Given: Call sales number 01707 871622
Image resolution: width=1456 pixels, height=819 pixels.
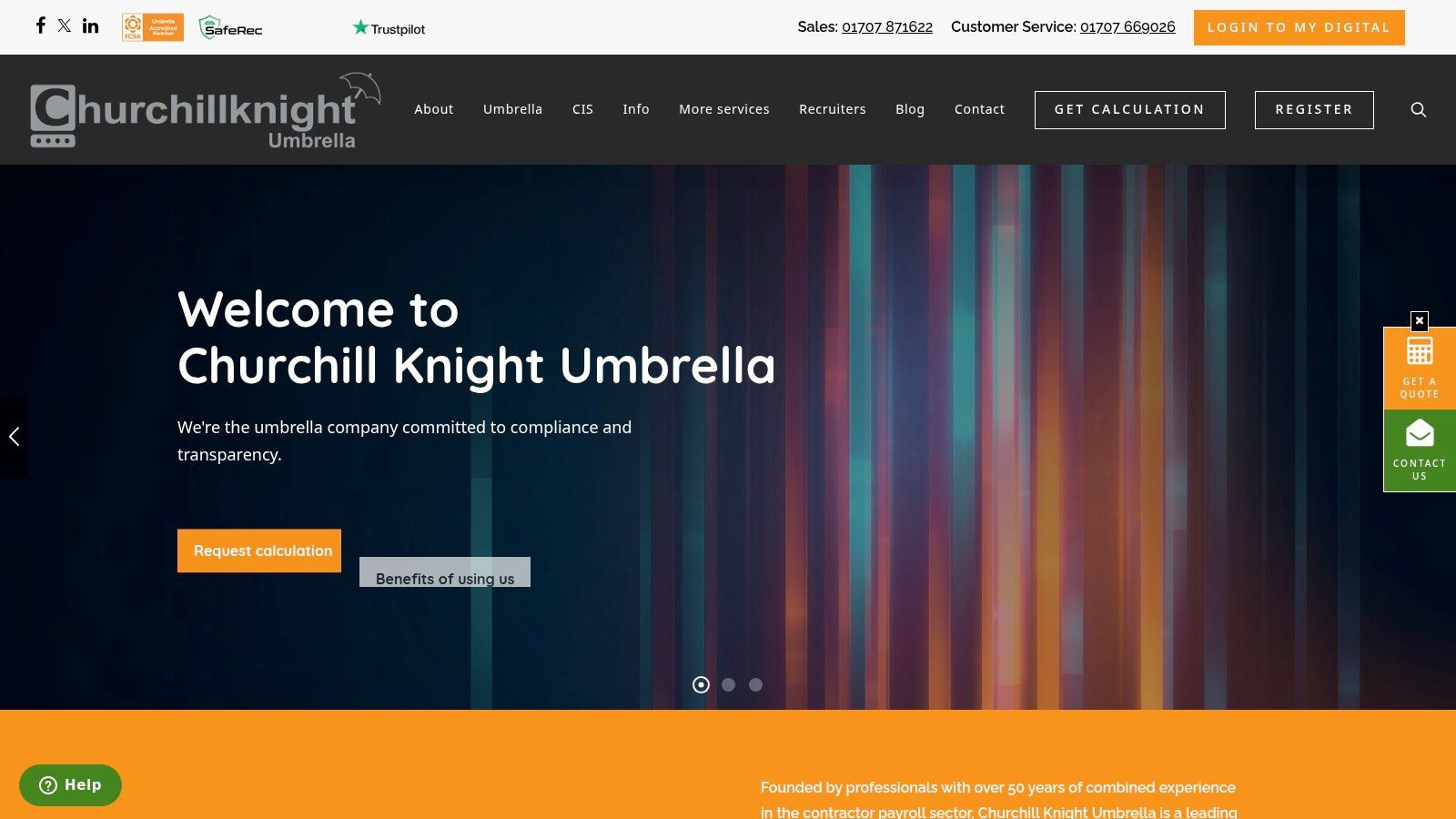Looking at the screenshot, I should click(x=887, y=27).
